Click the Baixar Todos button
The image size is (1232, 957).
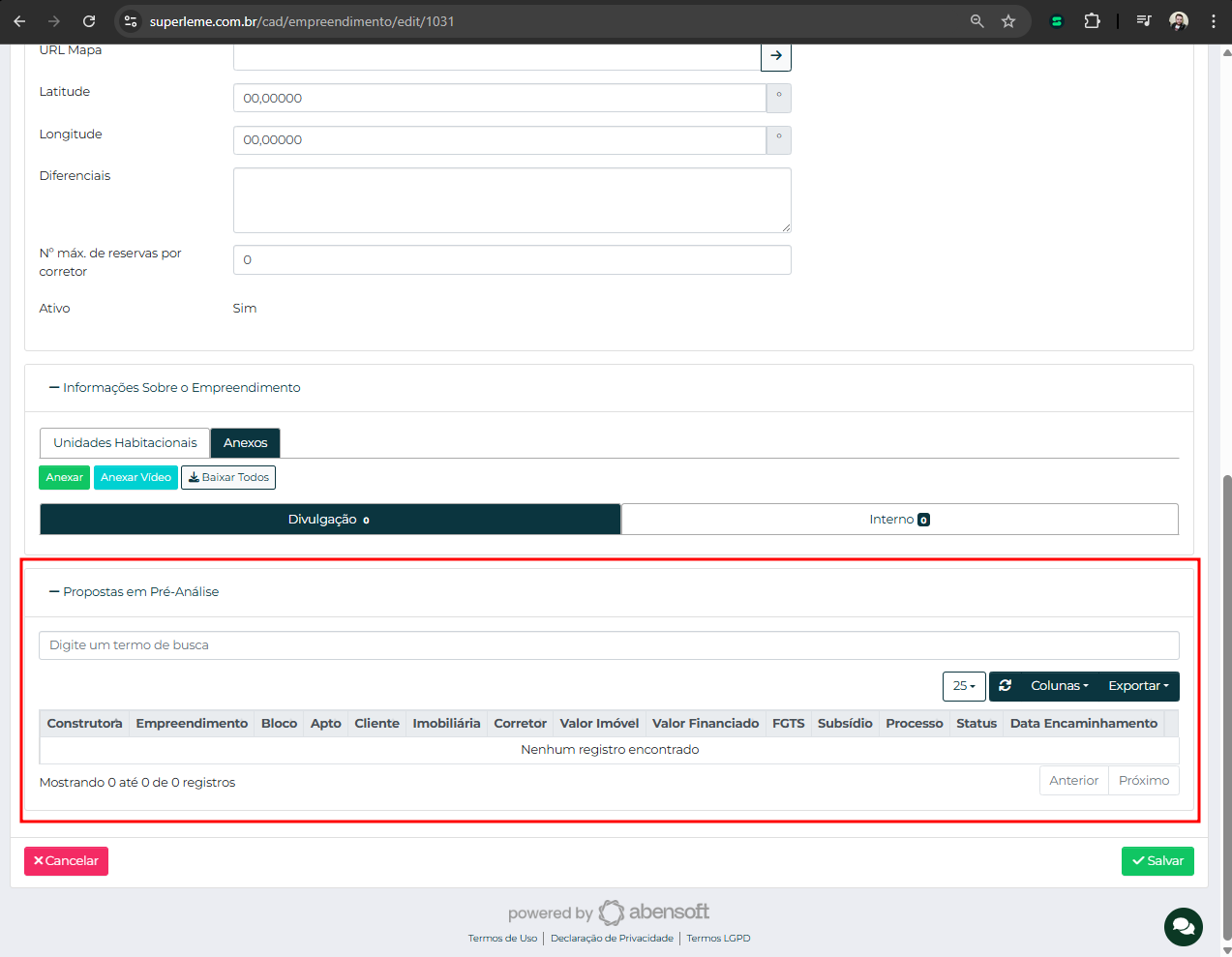click(x=228, y=478)
